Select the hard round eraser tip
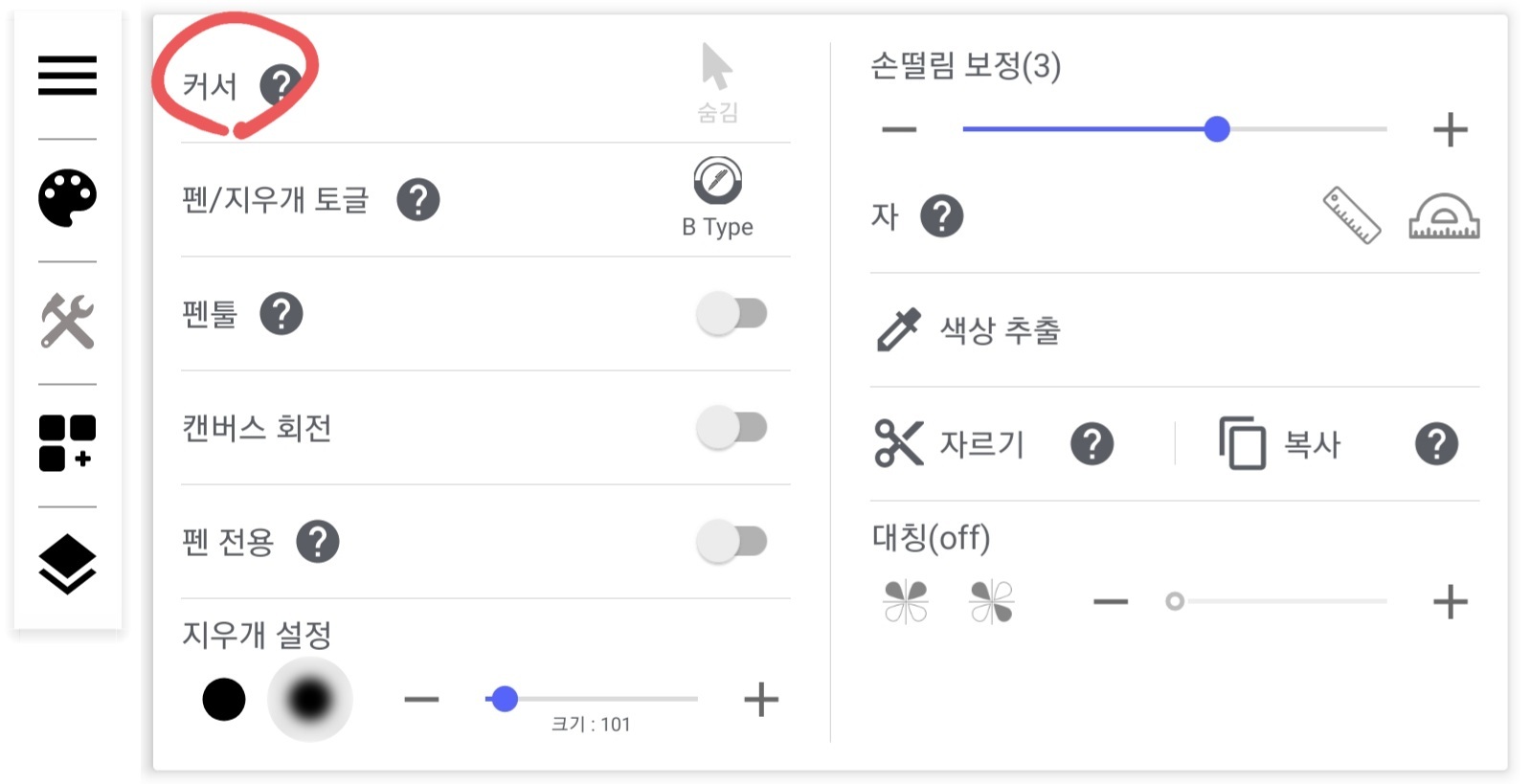 point(224,700)
